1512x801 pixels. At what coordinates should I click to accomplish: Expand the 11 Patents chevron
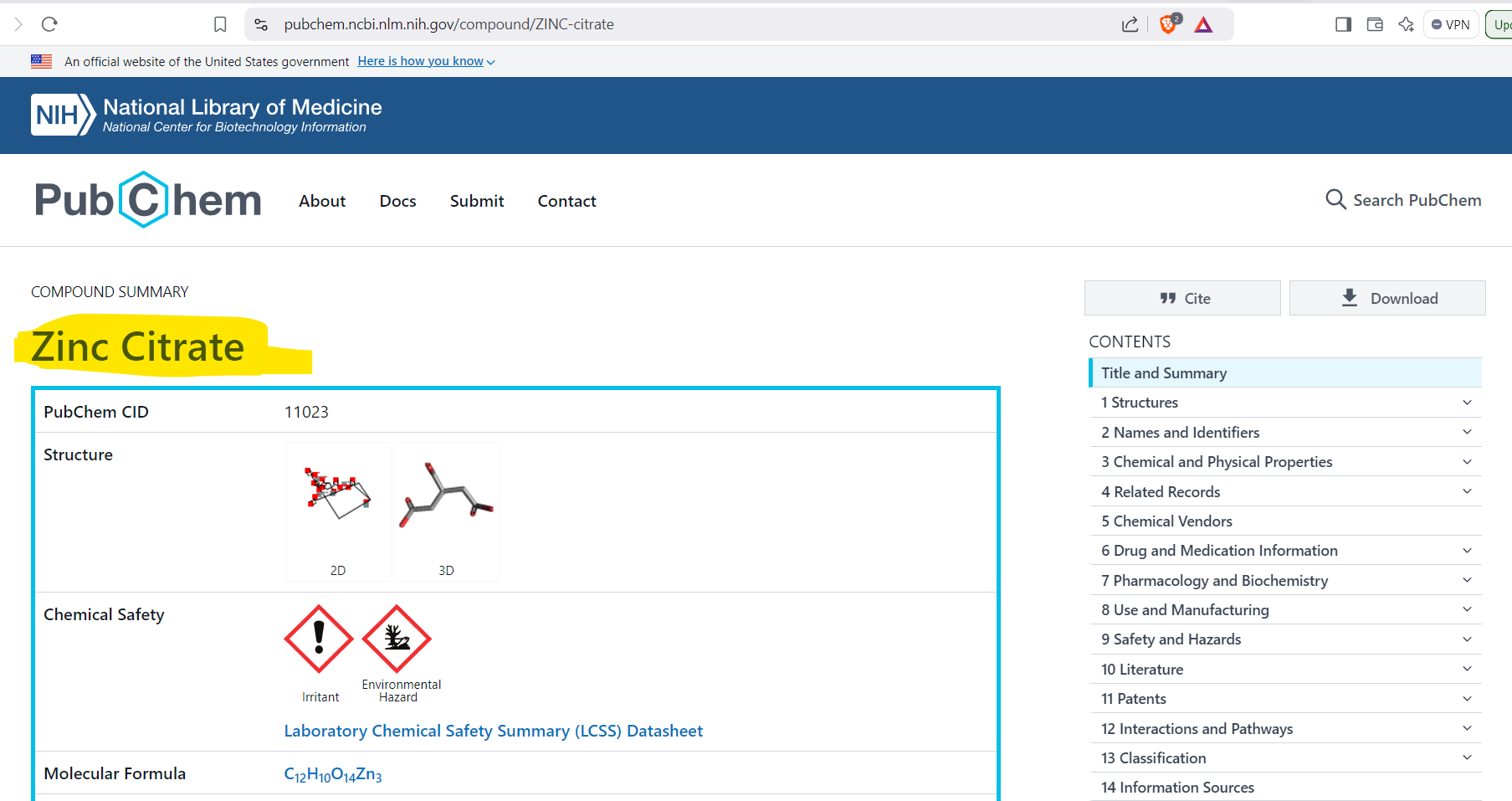[x=1467, y=699]
